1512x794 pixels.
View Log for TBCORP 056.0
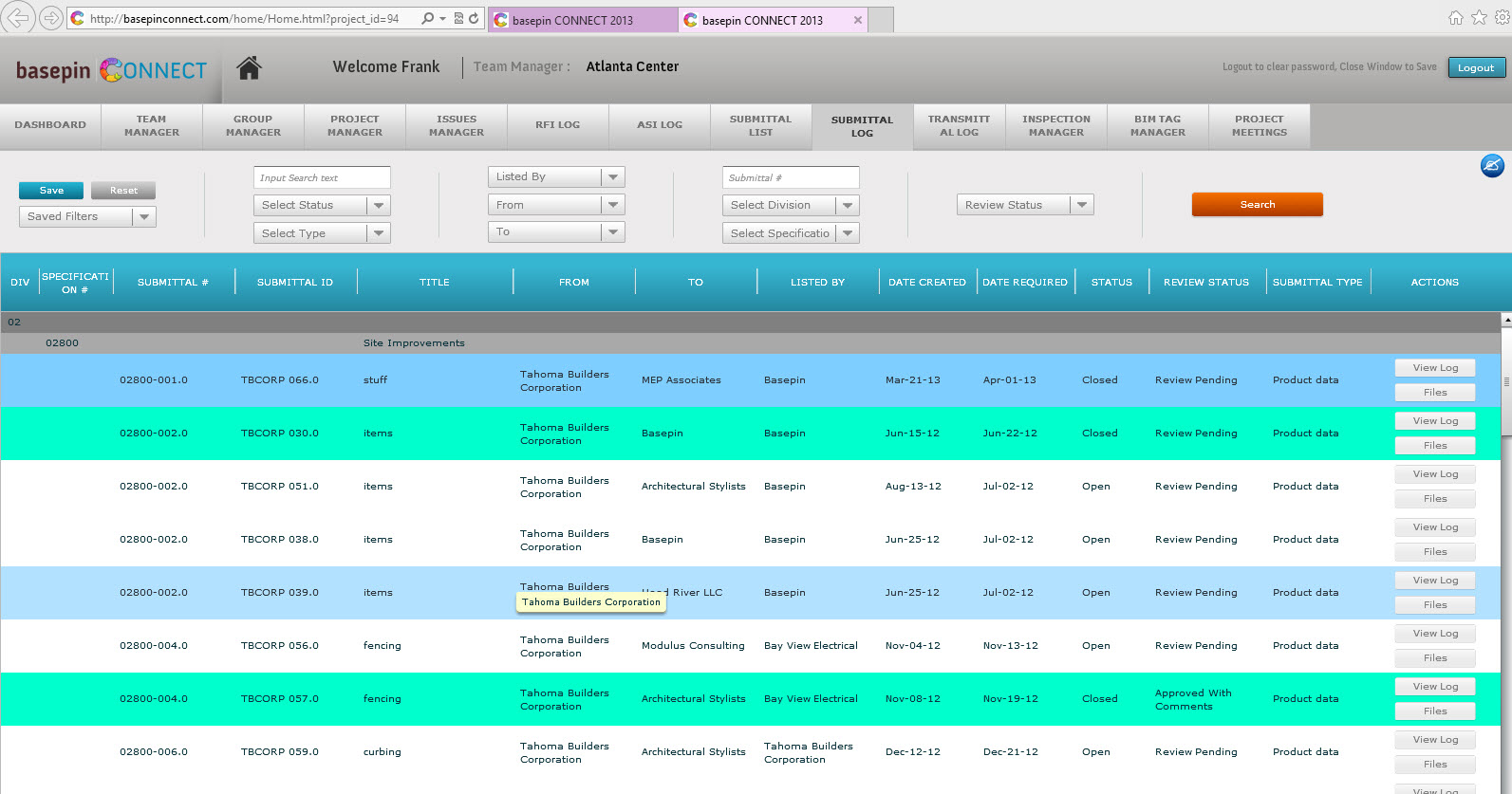point(1435,634)
